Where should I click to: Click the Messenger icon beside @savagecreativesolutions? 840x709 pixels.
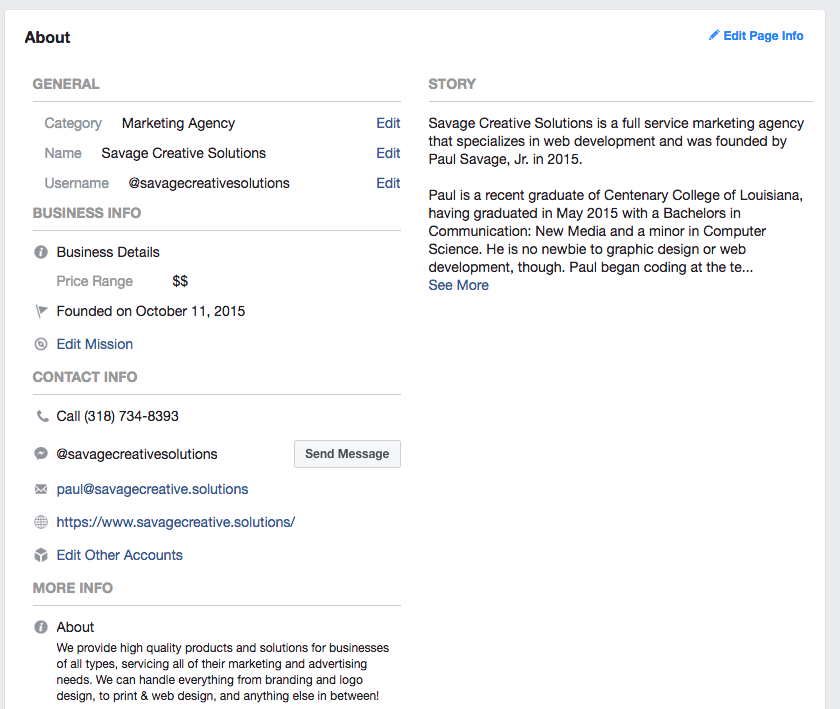click(41, 454)
